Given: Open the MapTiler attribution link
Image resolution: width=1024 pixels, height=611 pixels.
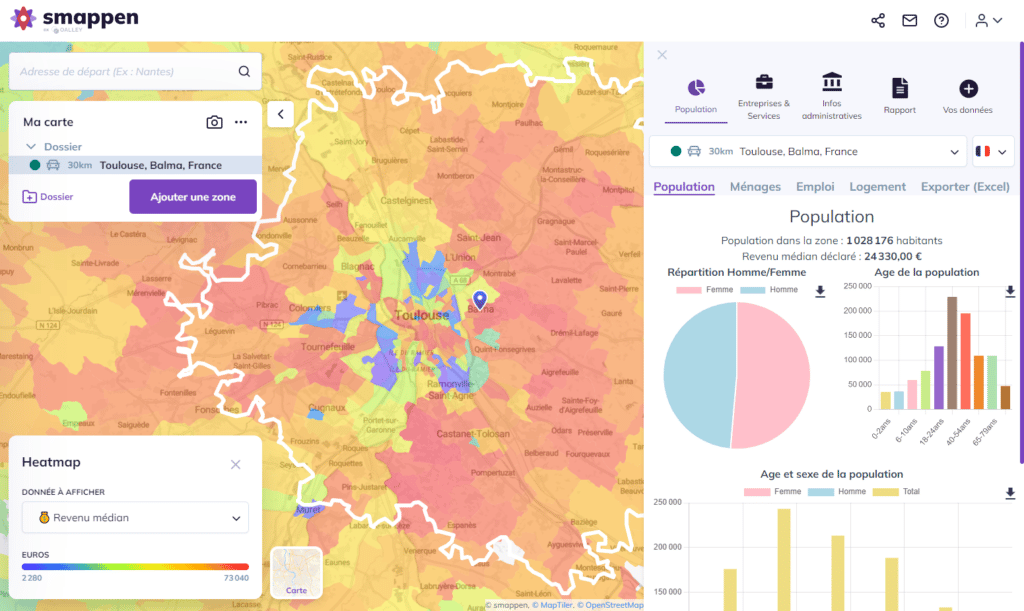Looking at the screenshot, I should click(552, 605).
